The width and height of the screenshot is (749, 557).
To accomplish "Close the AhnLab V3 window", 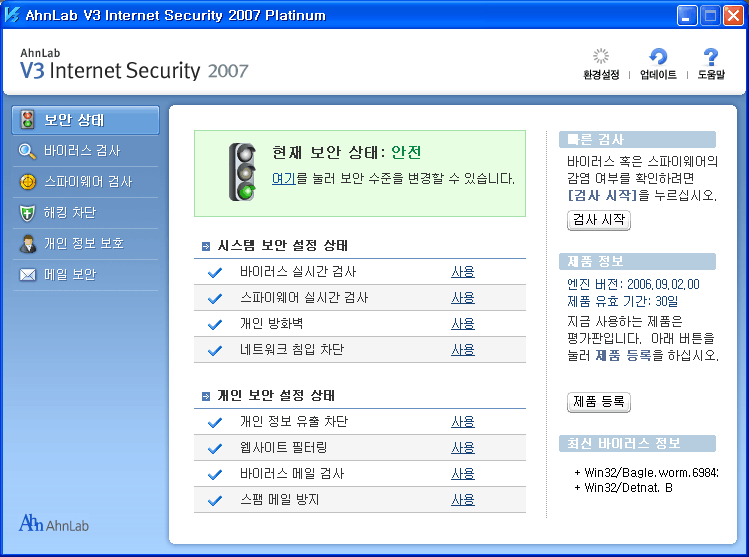I will point(733,16).
